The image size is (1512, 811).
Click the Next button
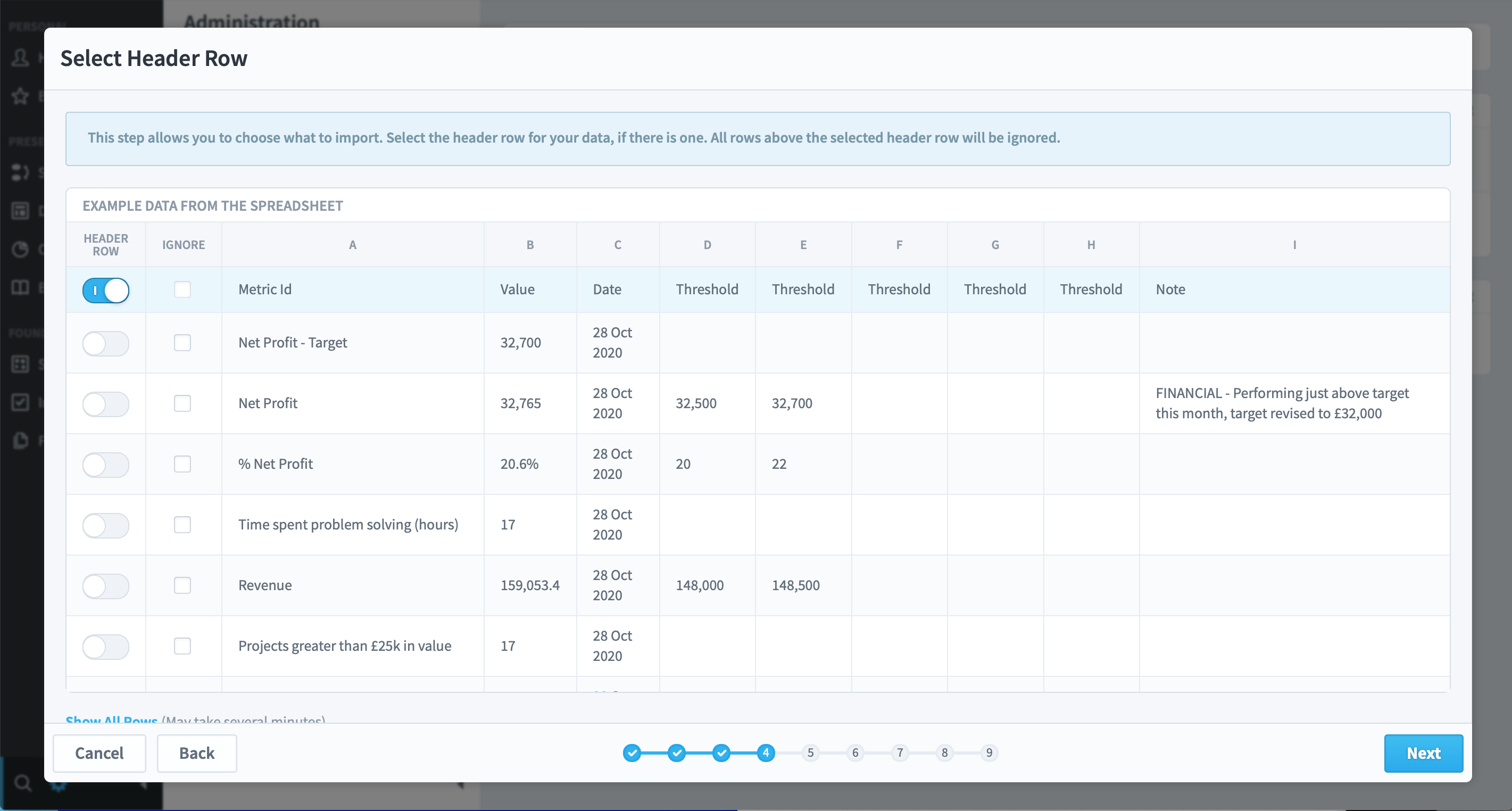pyautogui.click(x=1423, y=753)
